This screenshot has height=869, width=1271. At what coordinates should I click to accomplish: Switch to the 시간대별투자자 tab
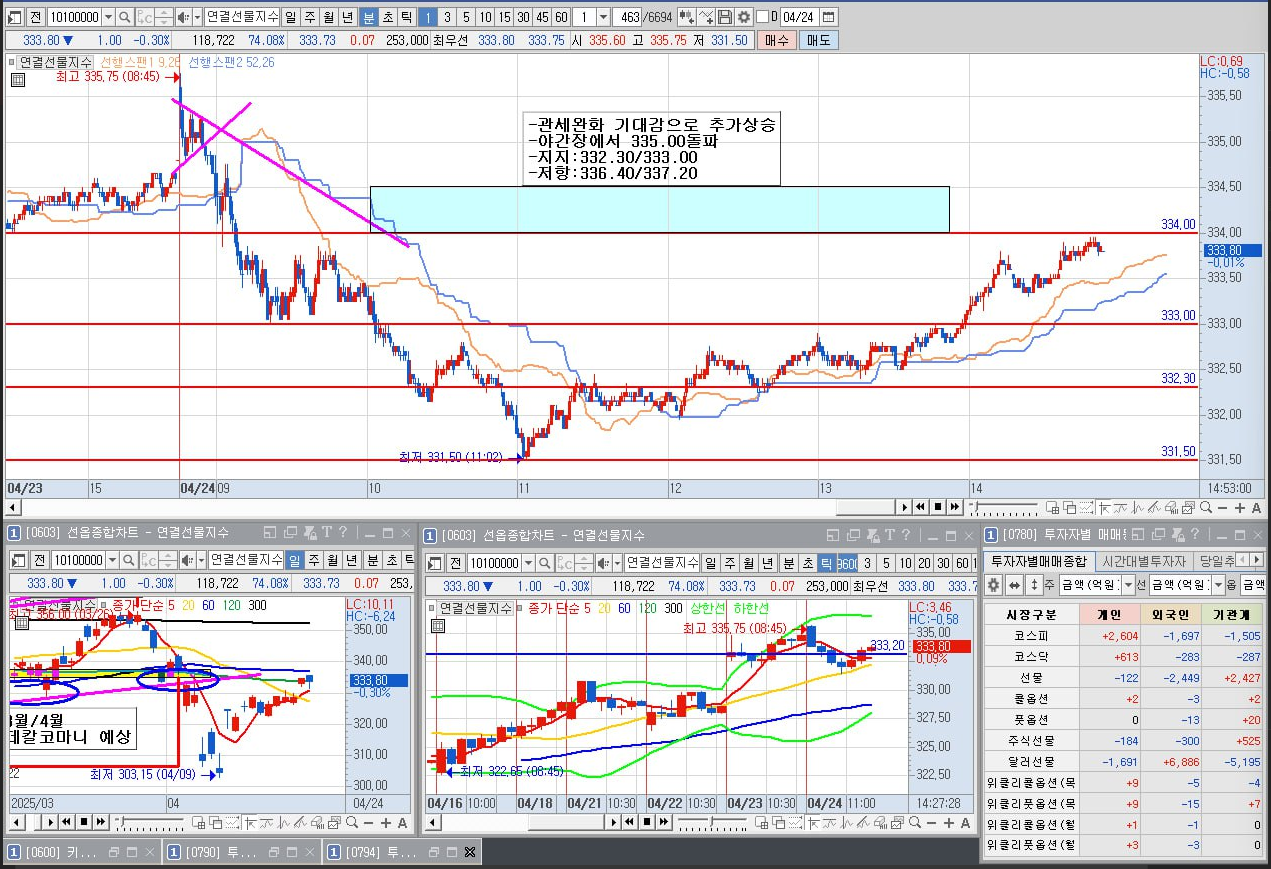[1144, 561]
